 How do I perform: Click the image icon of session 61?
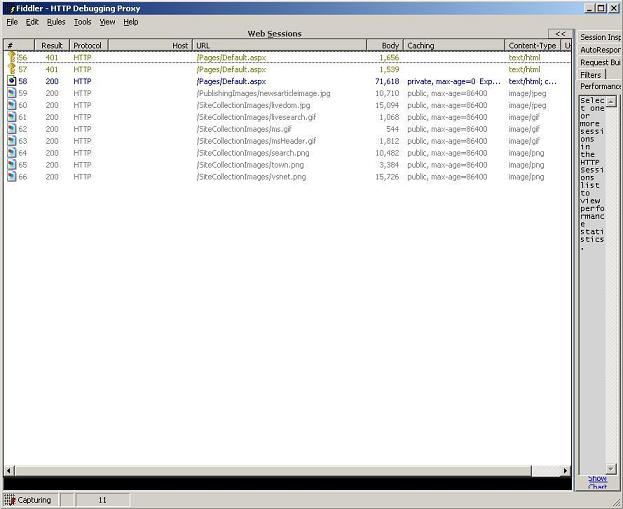click(12, 117)
